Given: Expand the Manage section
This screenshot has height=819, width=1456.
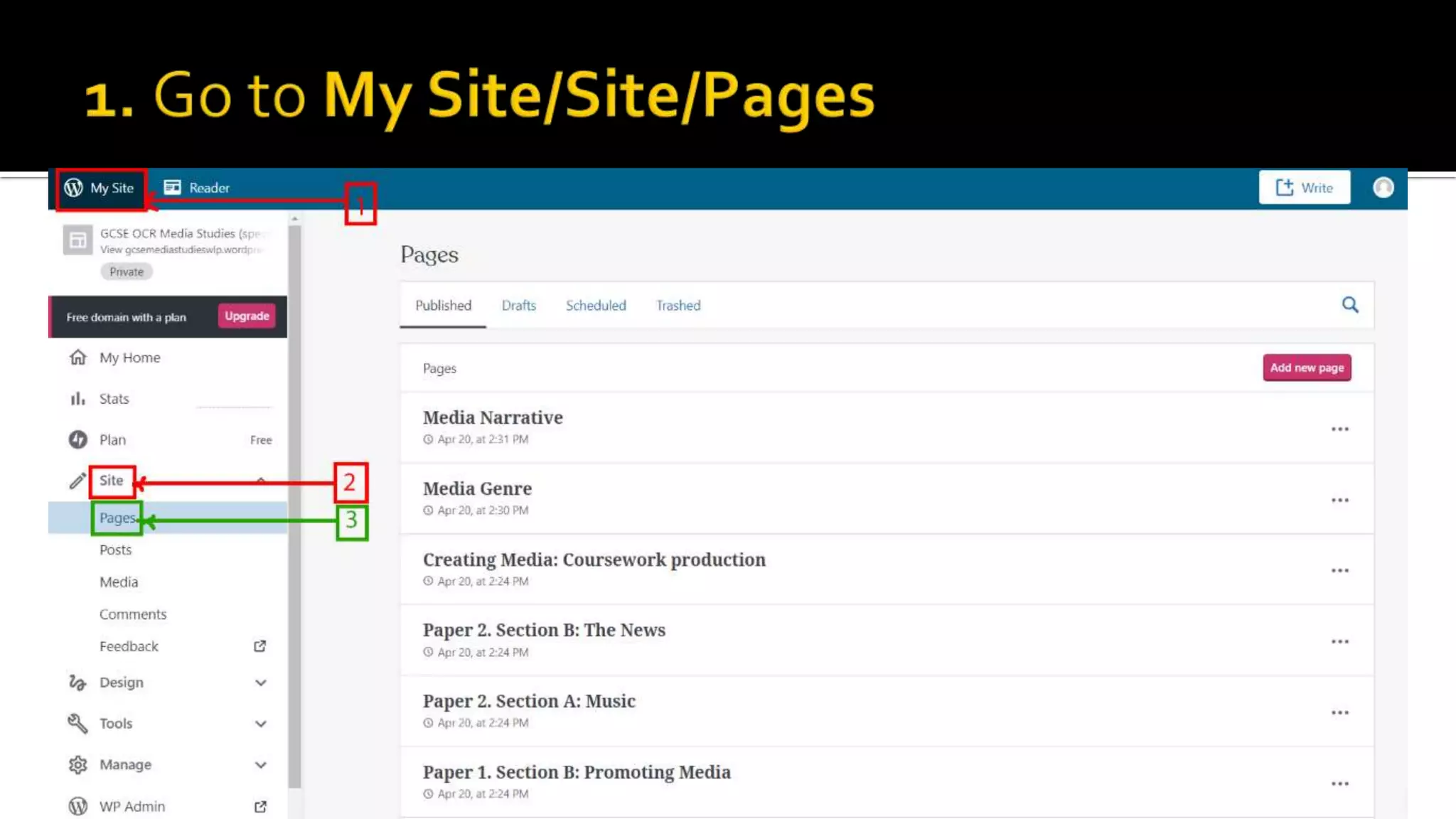Looking at the screenshot, I should (x=261, y=765).
